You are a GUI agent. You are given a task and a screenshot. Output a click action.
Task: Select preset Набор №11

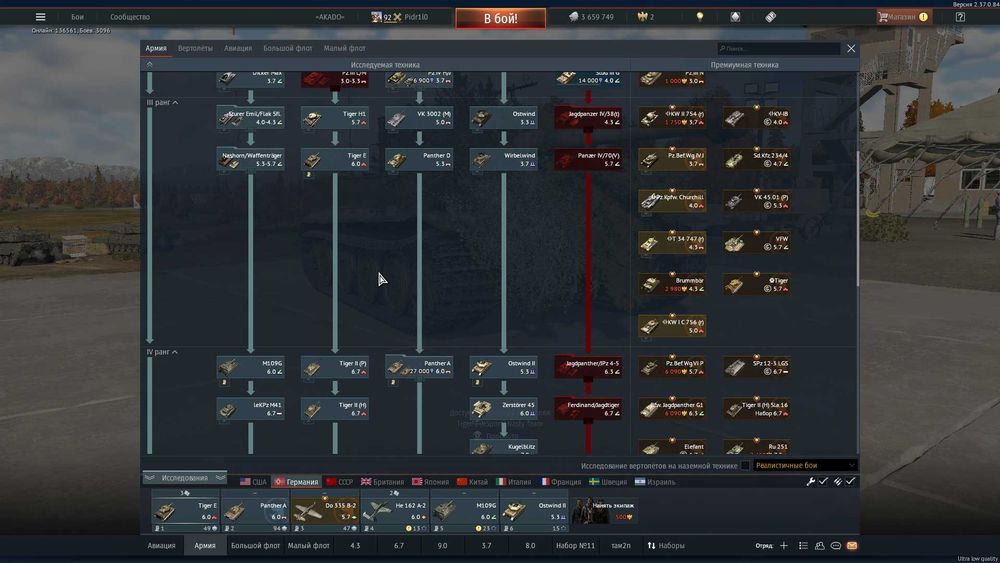pos(575,546)
